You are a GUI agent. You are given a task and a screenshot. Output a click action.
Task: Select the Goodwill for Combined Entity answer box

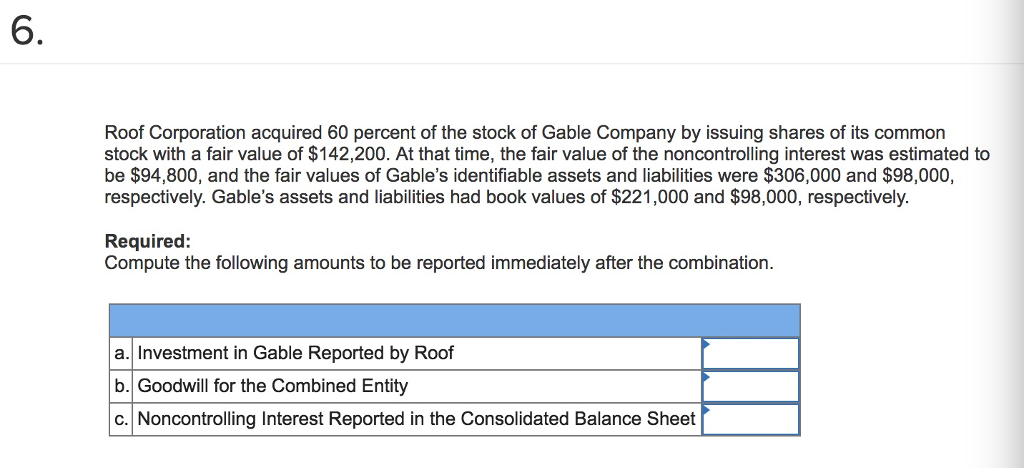(x=750, y=386)
